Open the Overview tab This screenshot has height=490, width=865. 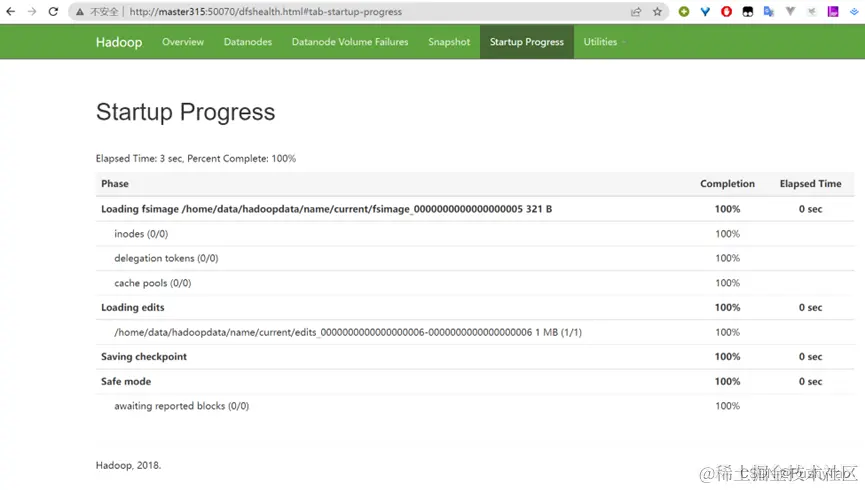183,42
